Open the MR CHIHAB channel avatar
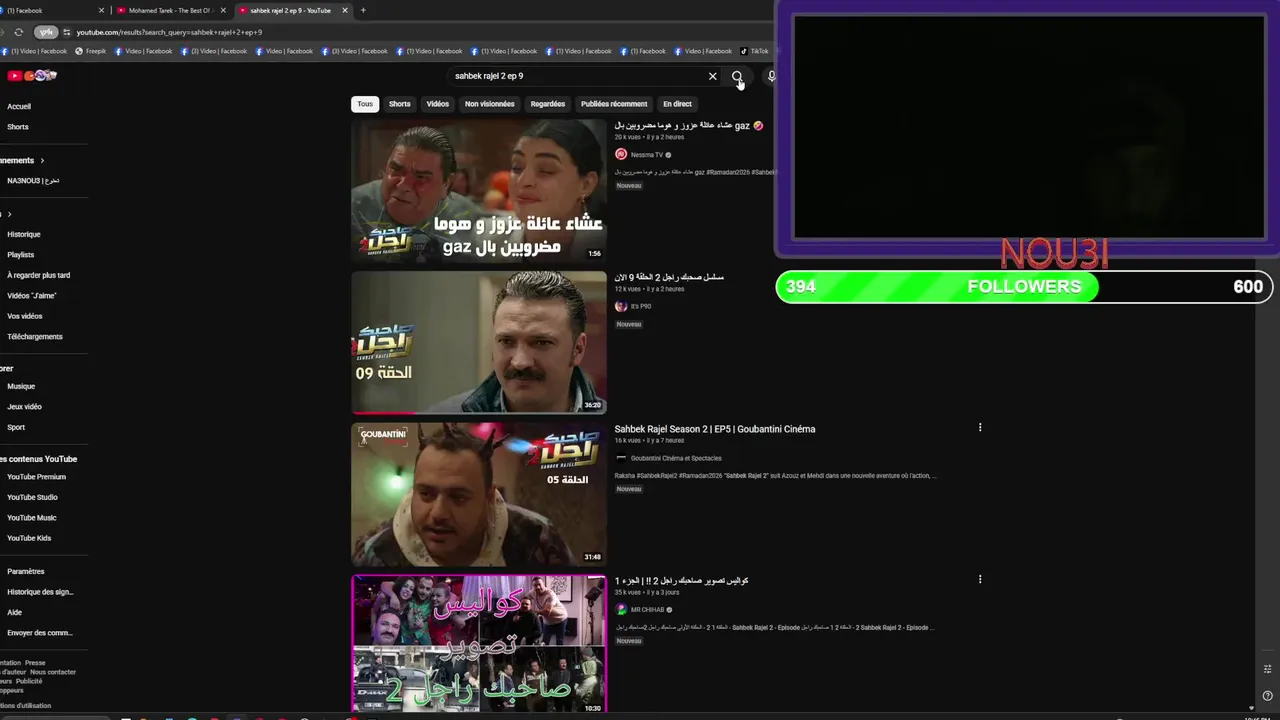1280x720 pixels. pos(621,610)
